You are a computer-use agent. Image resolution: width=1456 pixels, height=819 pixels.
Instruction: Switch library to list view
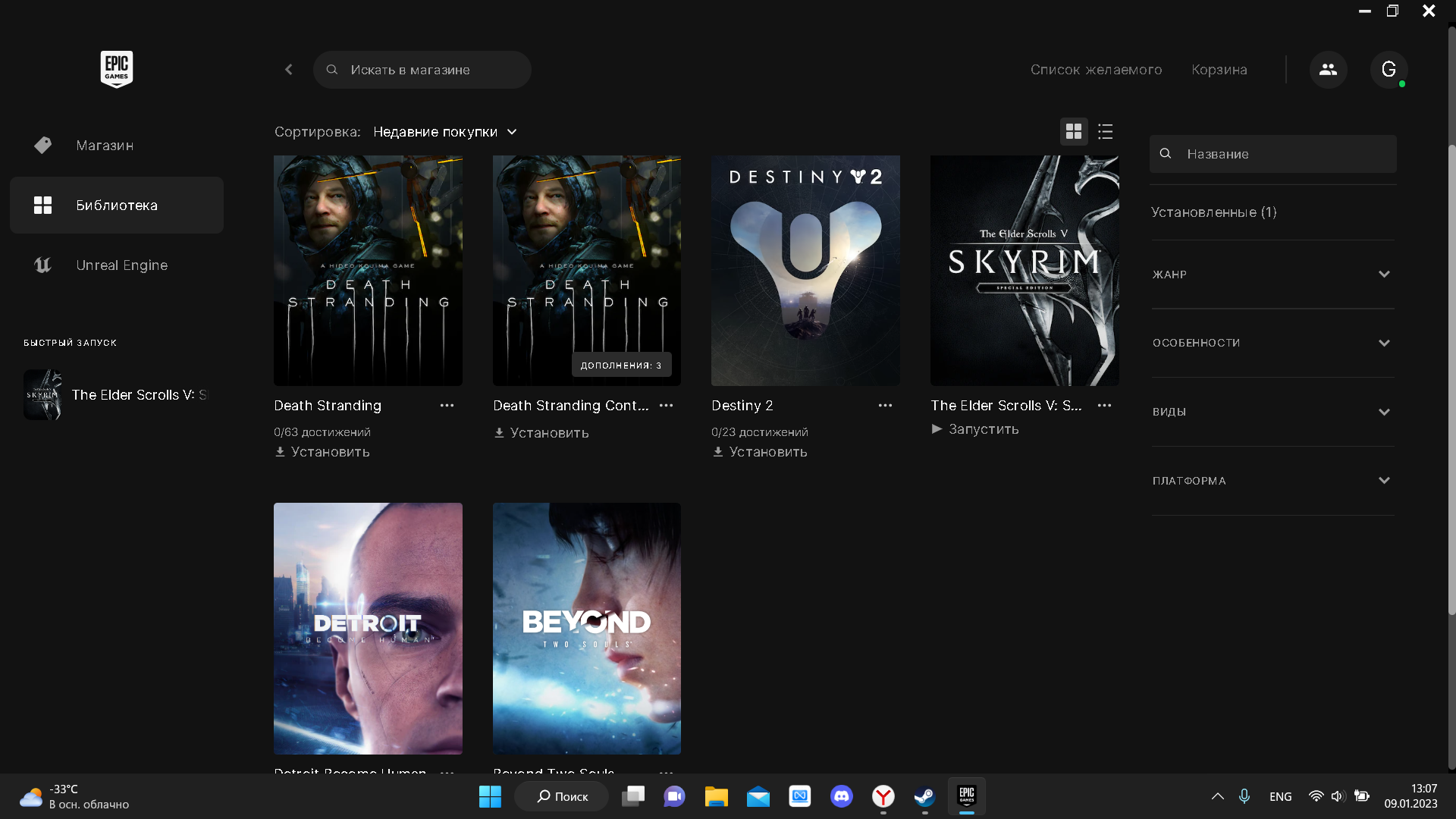point(1106,132)
